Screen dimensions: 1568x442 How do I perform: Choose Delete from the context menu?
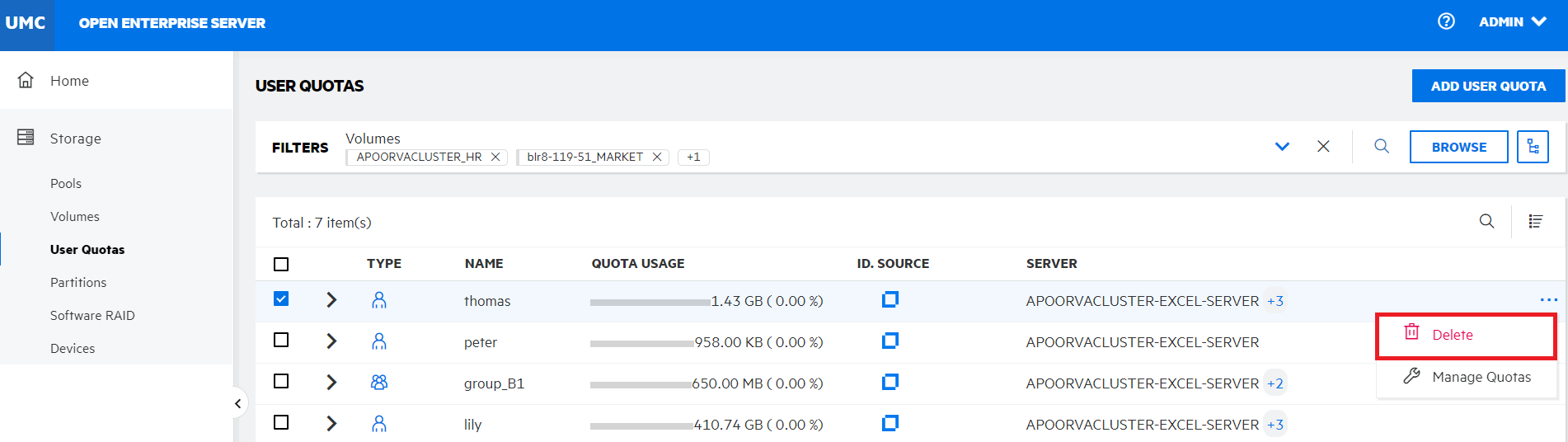1452,335
